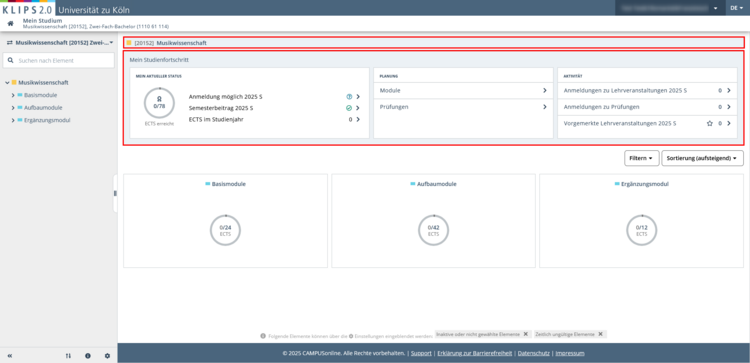Select Musikwissenschaft in the sidebar tree
The image size is (750, 363).
click(x=43, y=83)
